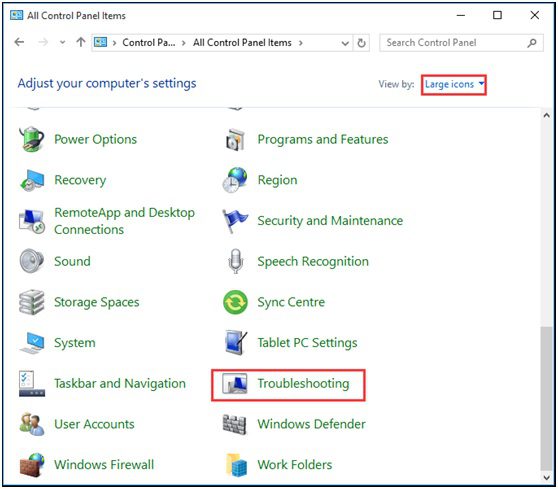The height and width of the screenshot is (489, 558).
Task: Open the User Accounts people icon
Action: [32, 424]
